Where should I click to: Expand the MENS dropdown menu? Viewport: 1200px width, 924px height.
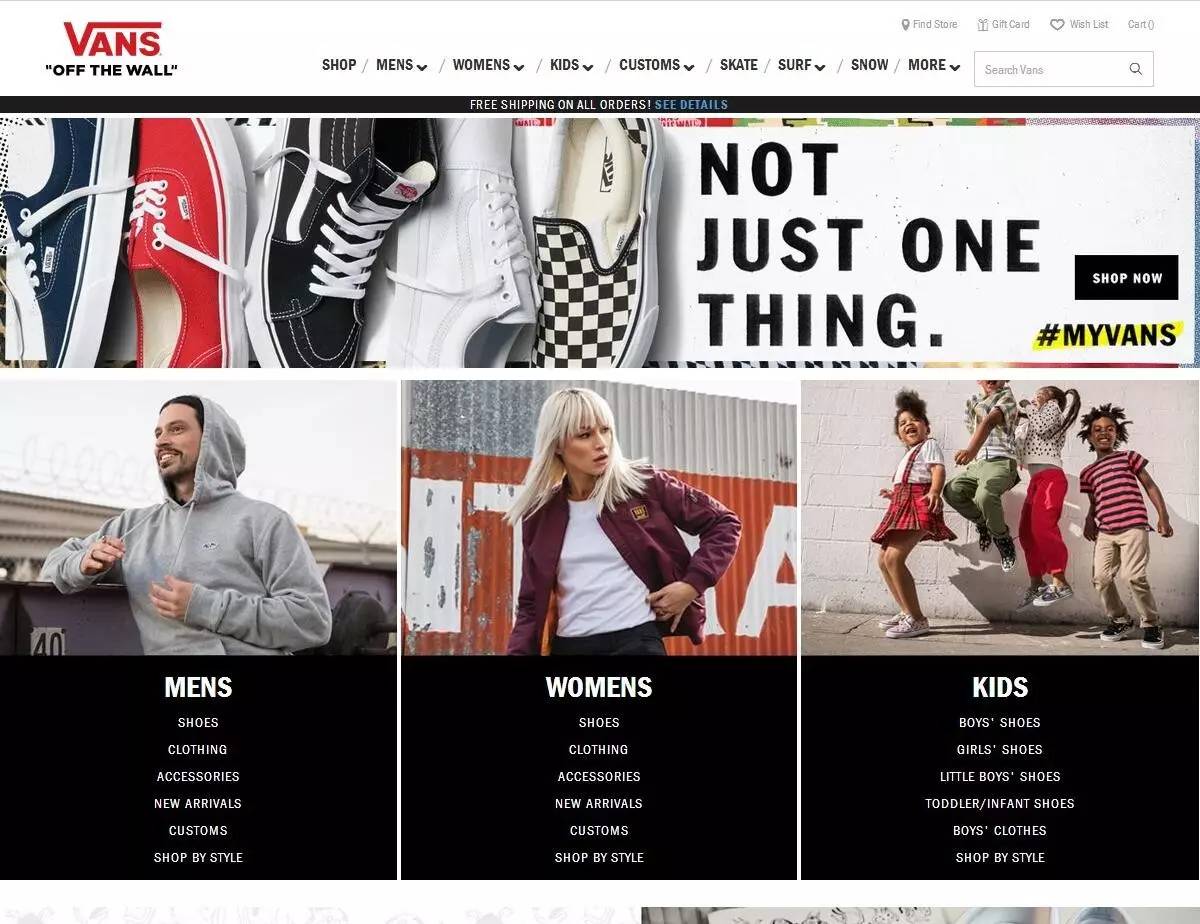(401, 65)
